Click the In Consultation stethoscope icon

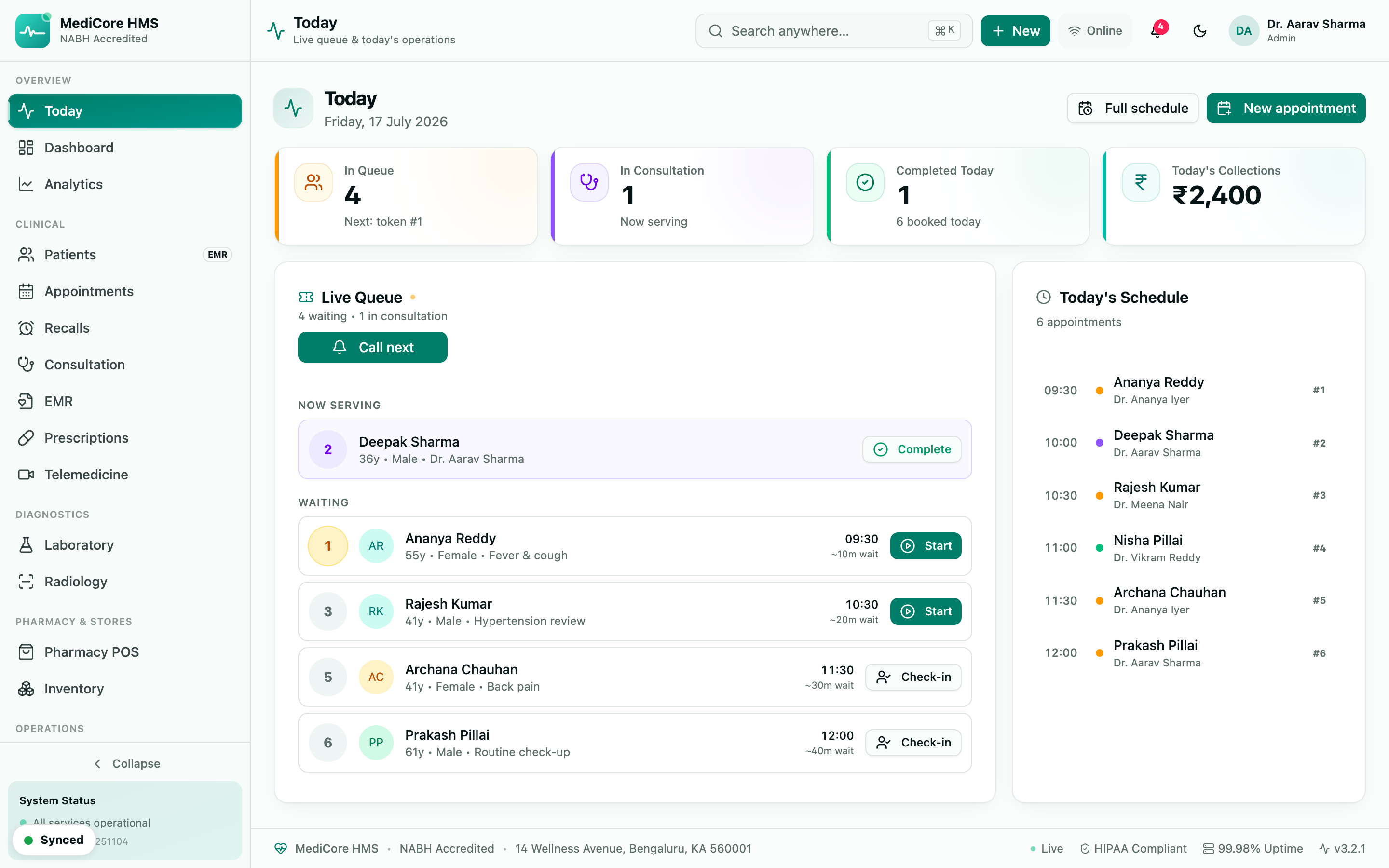tap(589, 183)
